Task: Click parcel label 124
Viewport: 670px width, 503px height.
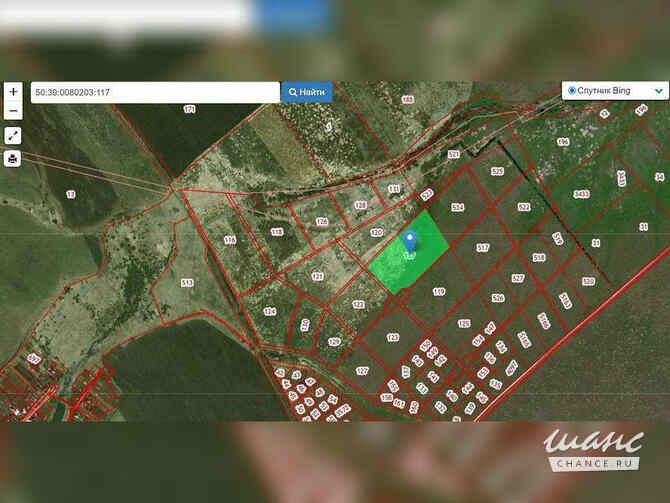Action: 270,312
